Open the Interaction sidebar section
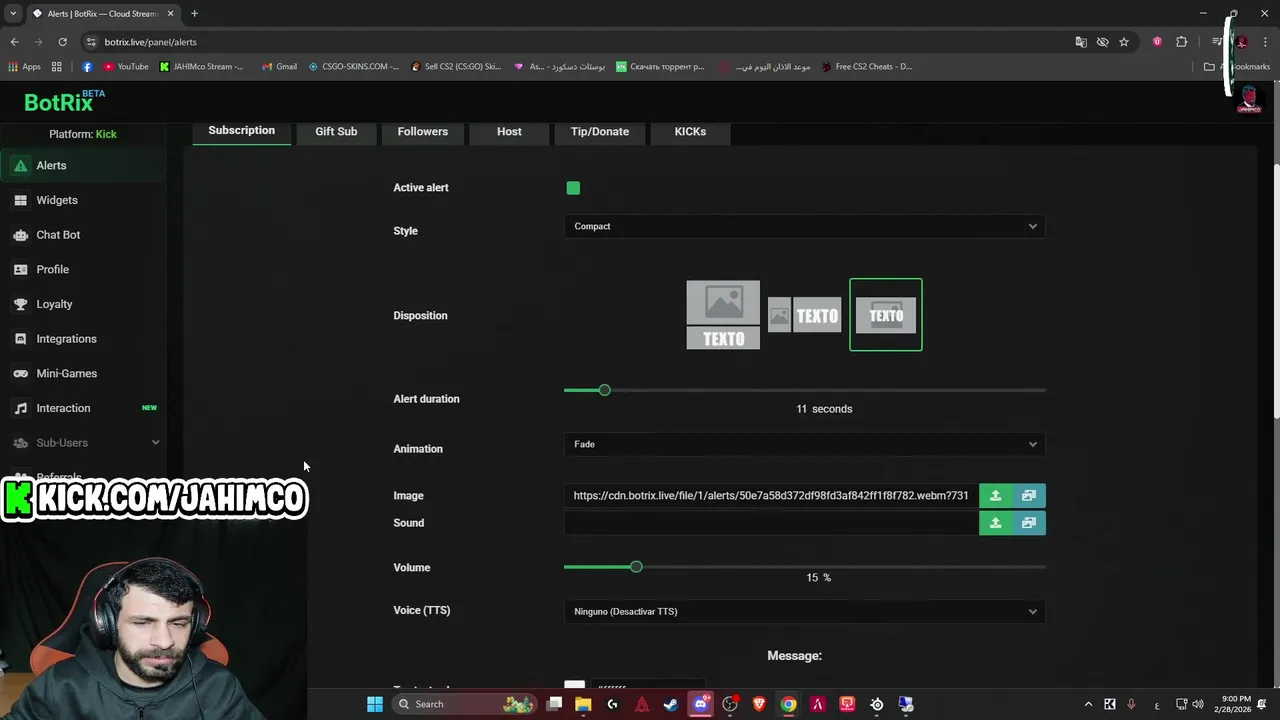Viewport: 1280px width, 720px height. coord(84,408)
